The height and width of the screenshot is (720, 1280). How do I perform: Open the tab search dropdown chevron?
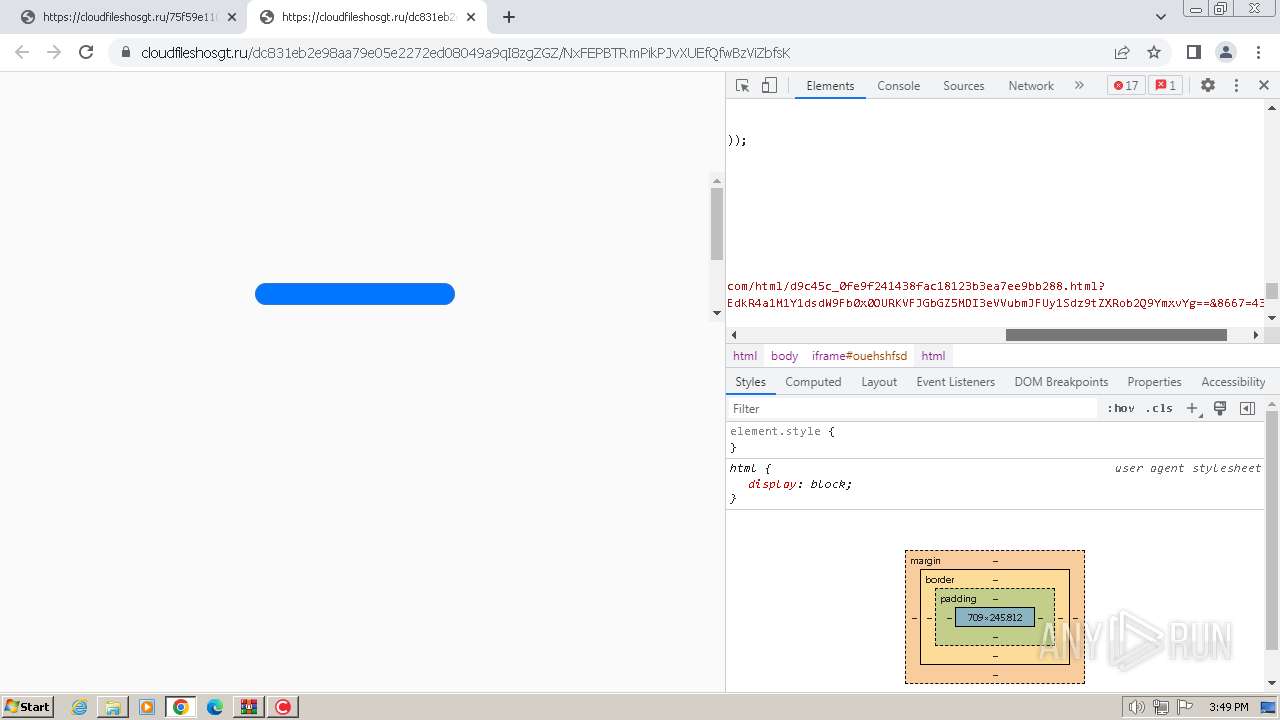[x=1161, y=17]
